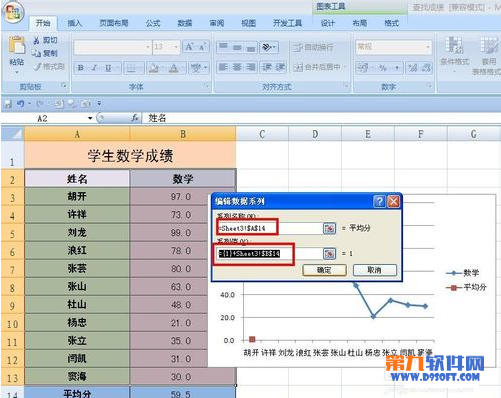The width and height of the screenshot is (501, 398).
Task: Toggle center horizontal alignment
Action: (237, 68)
